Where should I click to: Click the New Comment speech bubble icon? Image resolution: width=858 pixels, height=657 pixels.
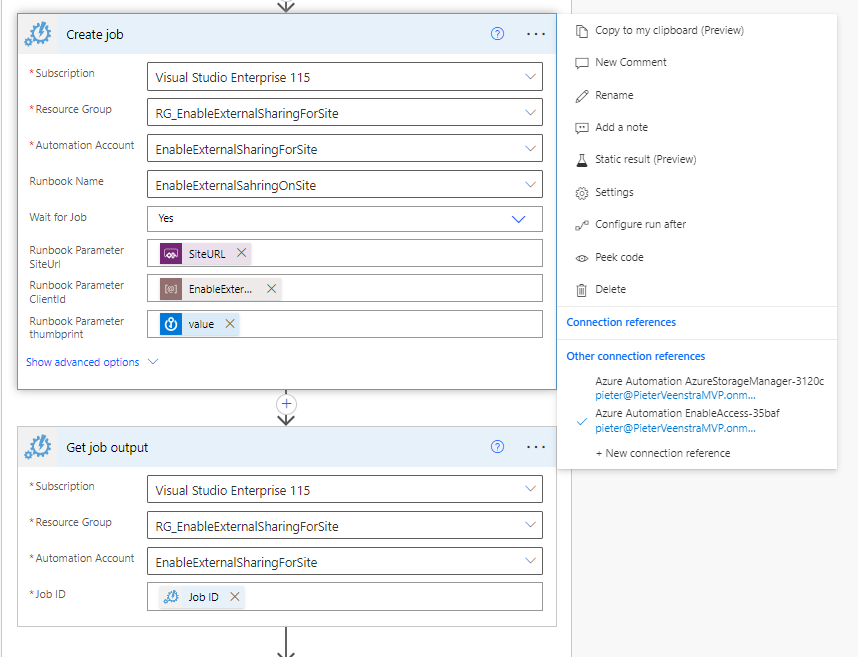(x=582, y=63)
